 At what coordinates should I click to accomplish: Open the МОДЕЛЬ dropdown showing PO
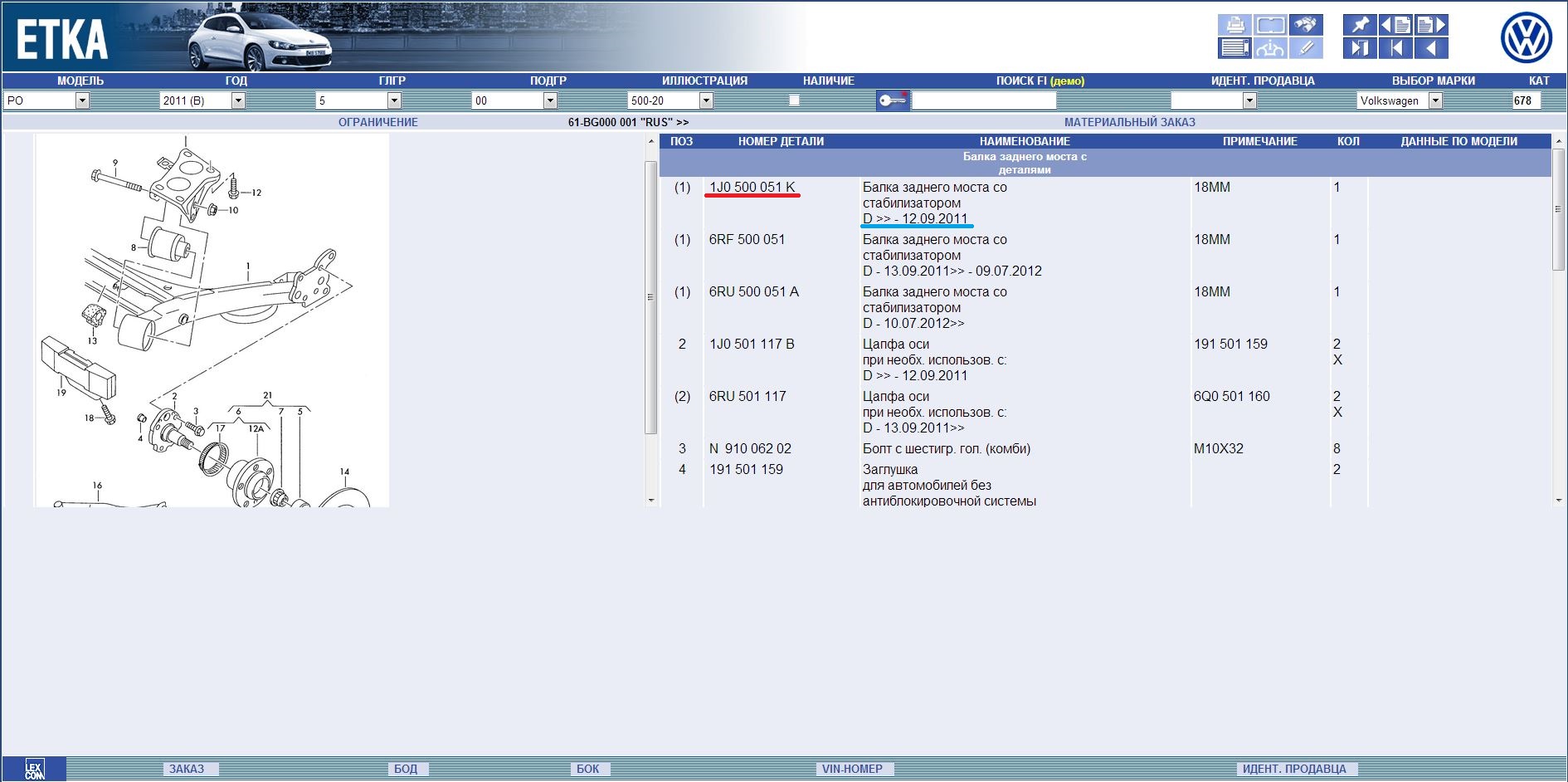(x=81, y=100)
